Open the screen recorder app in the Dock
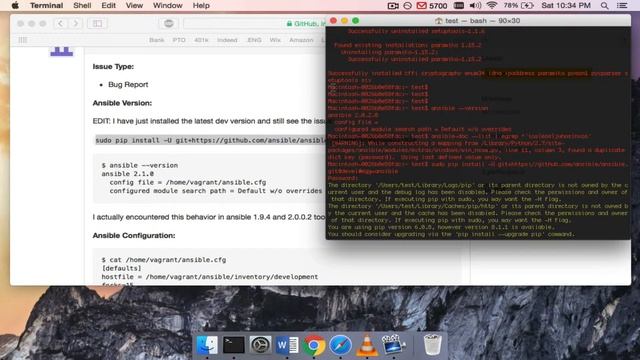 [393, 345]
